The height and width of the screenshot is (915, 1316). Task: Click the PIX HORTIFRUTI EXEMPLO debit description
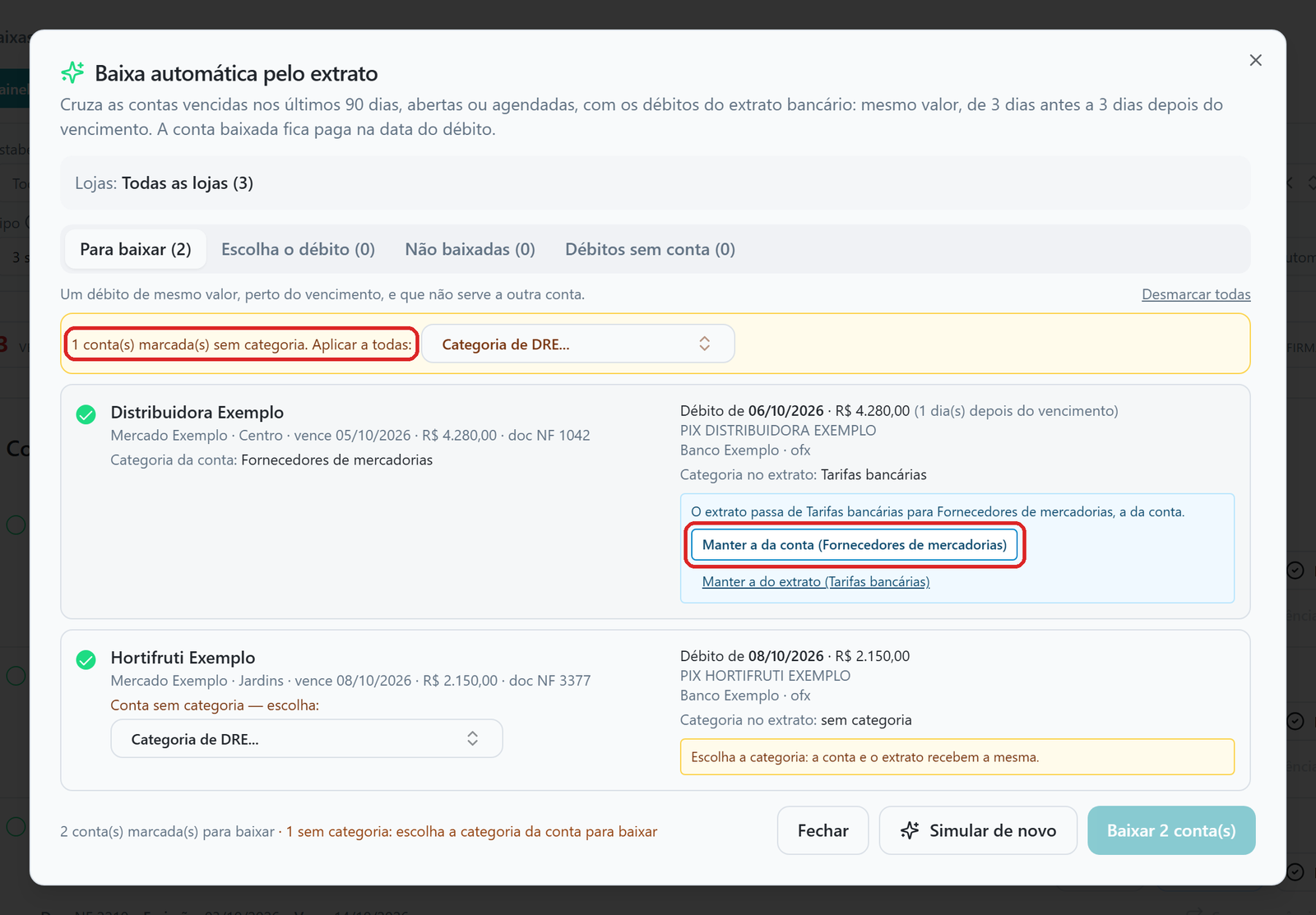[x=765, y=676]
